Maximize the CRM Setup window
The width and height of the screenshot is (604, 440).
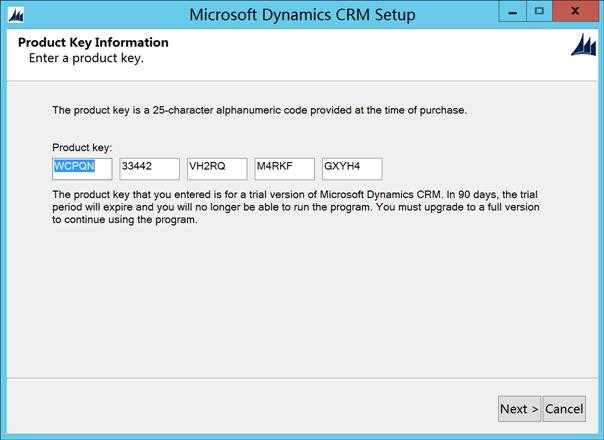539,12
